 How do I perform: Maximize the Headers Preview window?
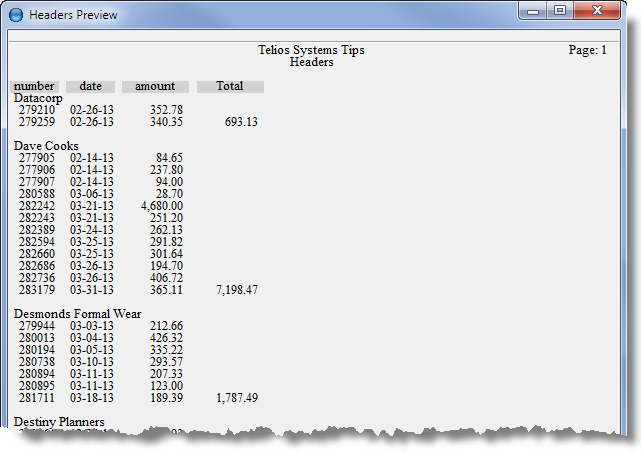coord(560,11)
